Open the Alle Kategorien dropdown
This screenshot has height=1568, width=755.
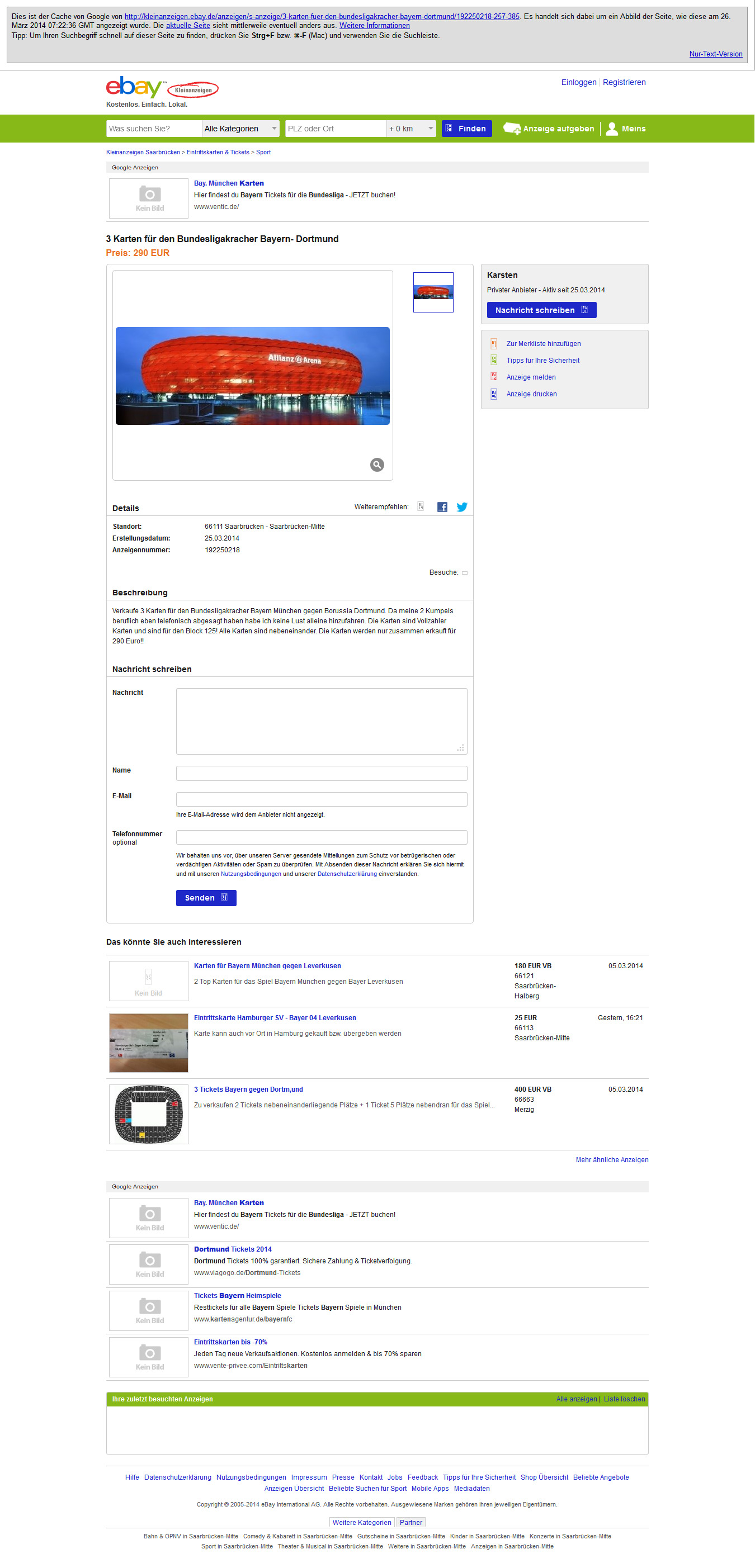point(240,129)
